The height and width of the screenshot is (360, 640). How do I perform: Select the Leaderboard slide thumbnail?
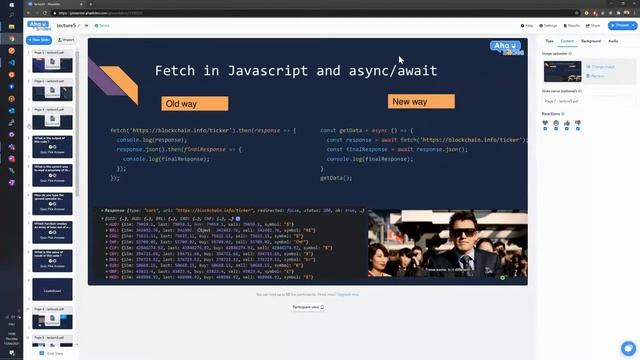point(52,289)
